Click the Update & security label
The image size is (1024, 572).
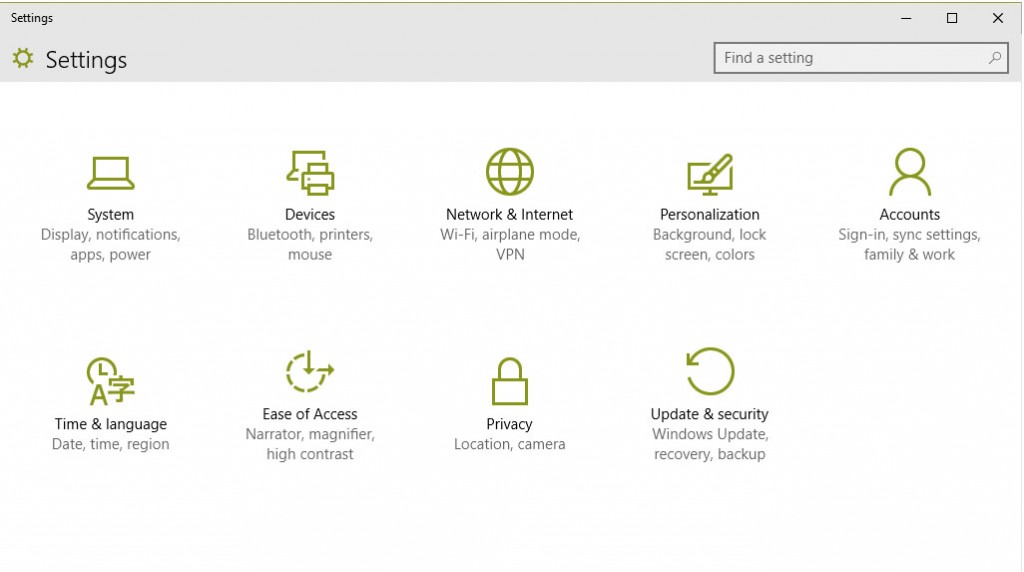click(710, 414)
